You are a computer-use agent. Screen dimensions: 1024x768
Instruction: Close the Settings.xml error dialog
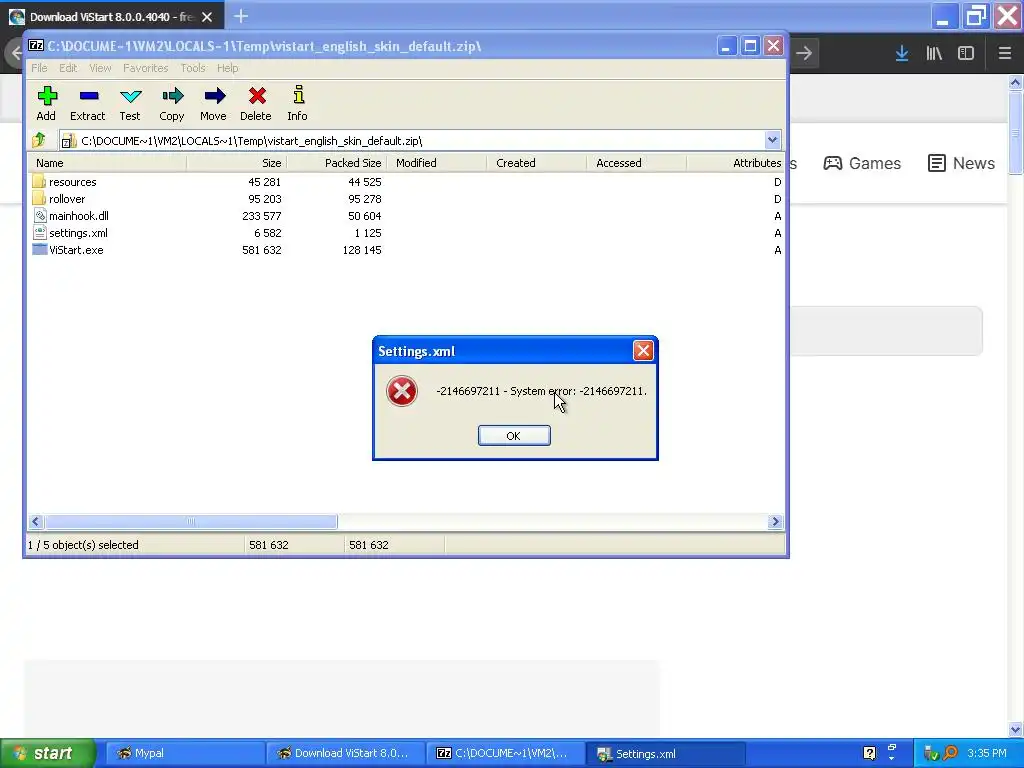(x=643, y=351)
